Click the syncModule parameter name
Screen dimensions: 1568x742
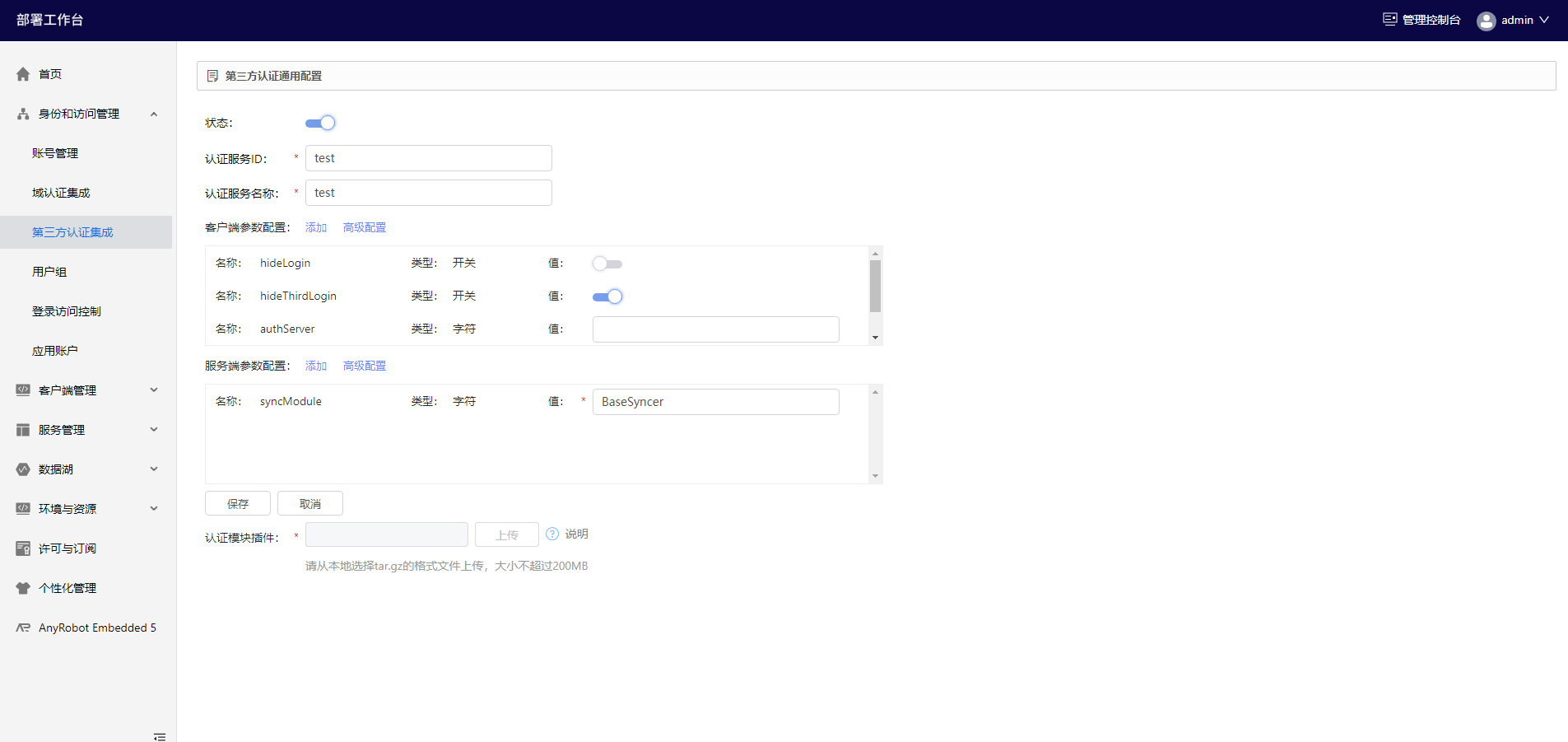pos(291,401)
